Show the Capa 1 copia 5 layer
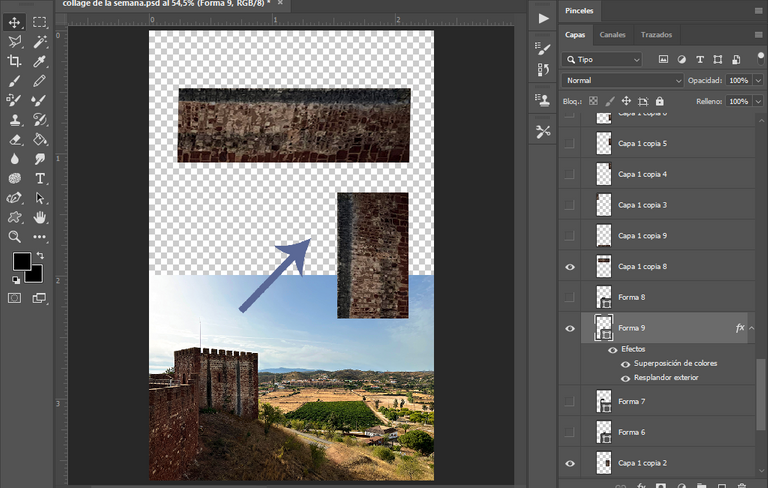The image size is (768, 488). click(569, 144)
